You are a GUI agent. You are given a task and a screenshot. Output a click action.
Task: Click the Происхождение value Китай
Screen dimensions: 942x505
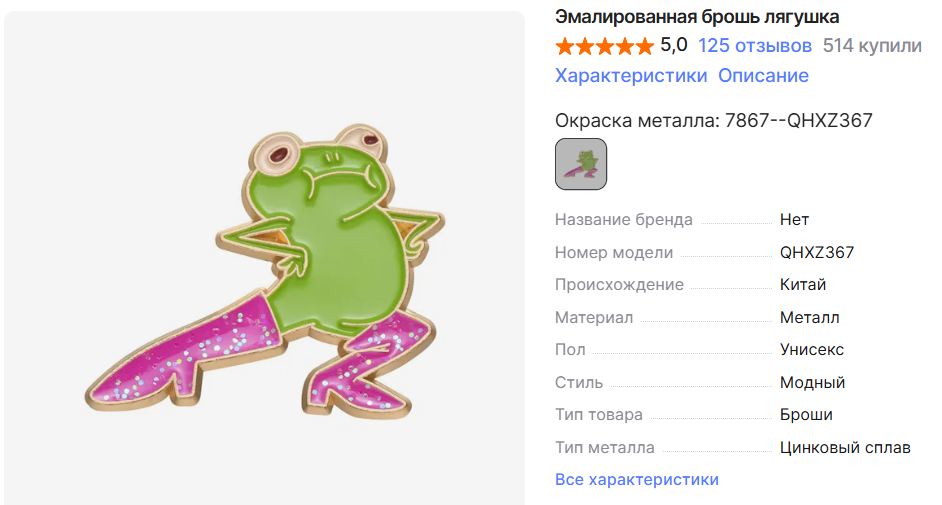803,285
